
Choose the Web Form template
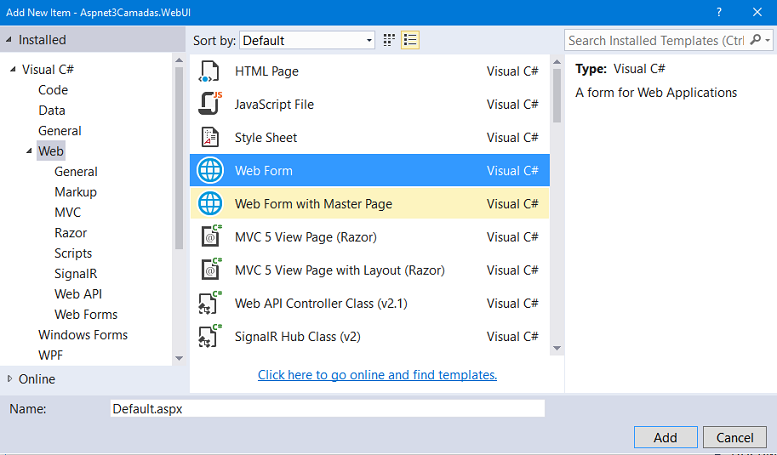(x=370, y=171)
